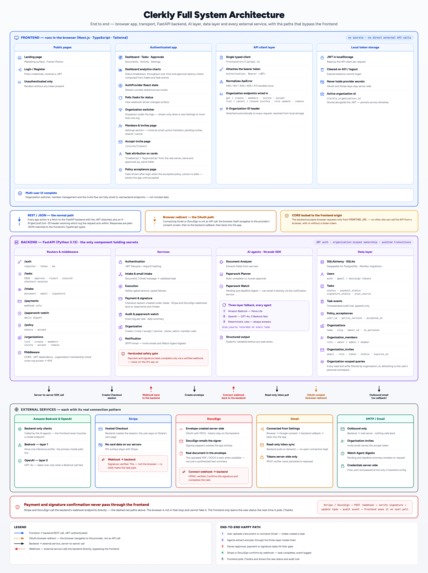
Task: Click the Credentials server side icon
Action: click(x=342, y=466)
